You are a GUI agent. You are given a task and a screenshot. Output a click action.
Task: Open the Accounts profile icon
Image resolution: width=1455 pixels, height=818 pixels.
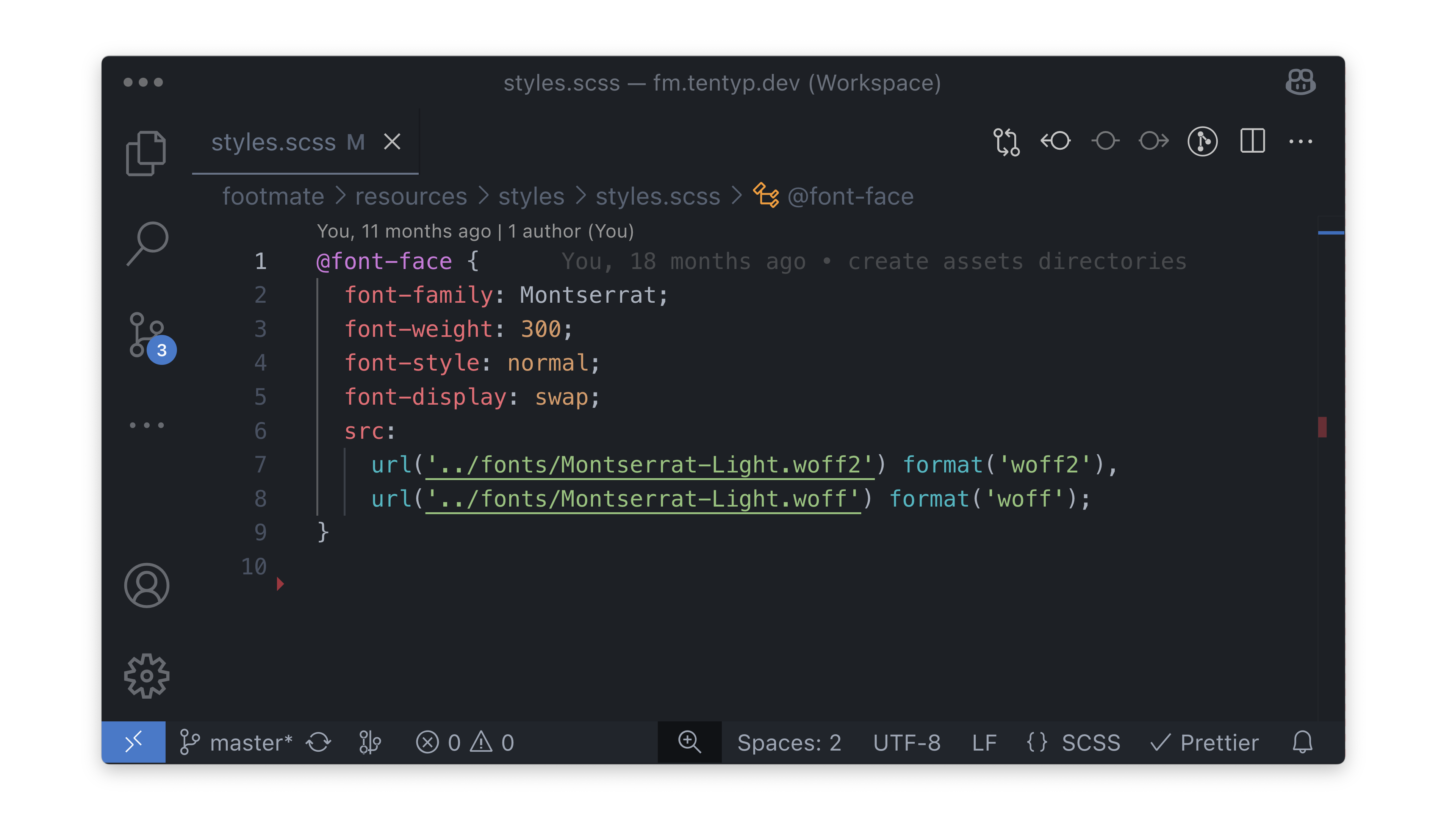(147, 585)
